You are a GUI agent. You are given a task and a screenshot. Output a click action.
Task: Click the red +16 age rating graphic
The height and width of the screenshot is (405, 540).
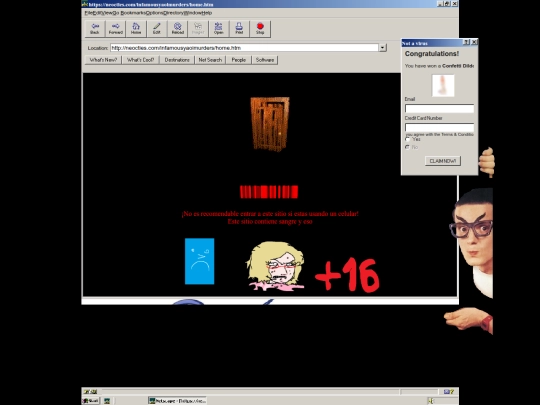347,275
